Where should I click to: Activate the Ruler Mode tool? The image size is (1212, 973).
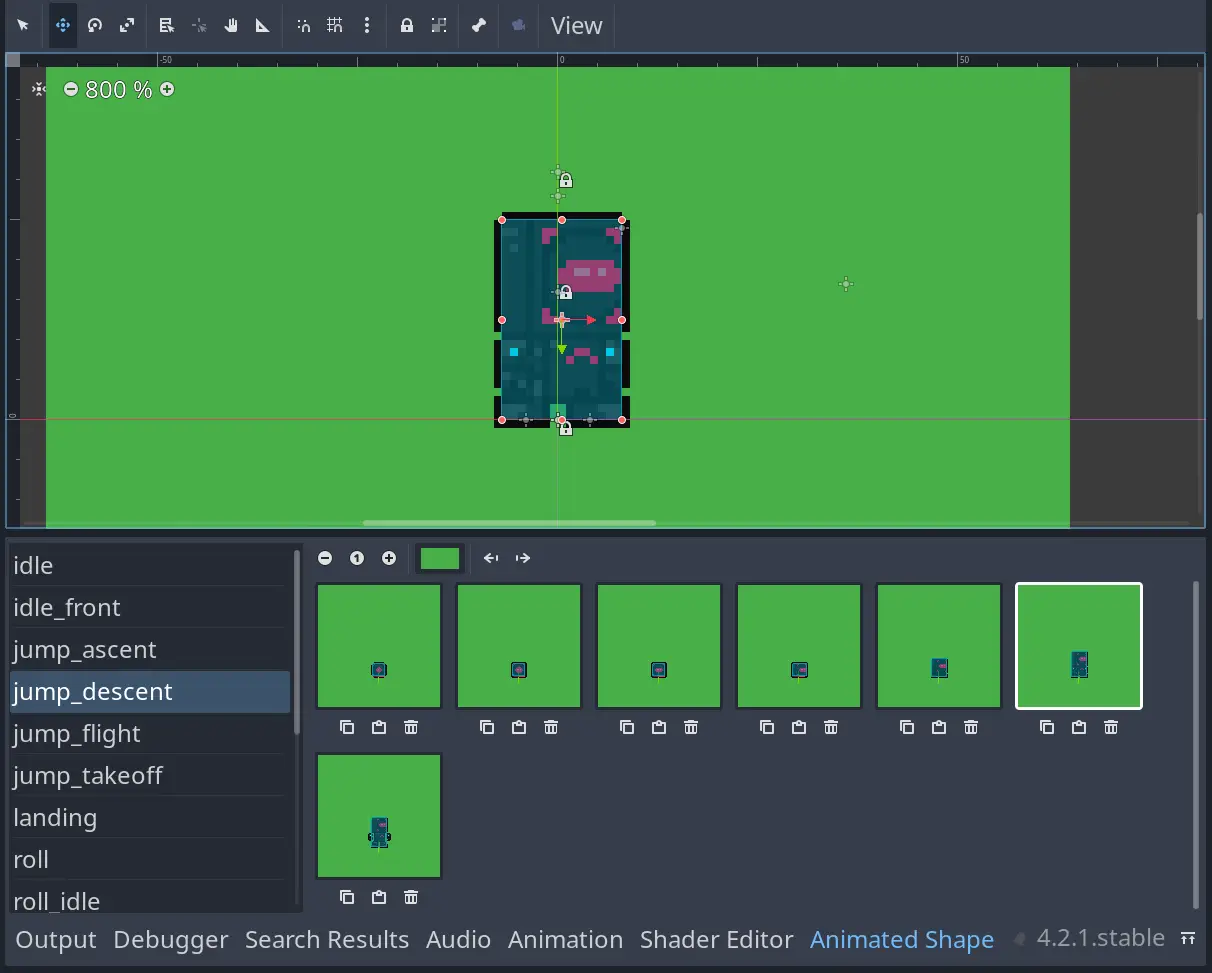click(x=263, y=26)
